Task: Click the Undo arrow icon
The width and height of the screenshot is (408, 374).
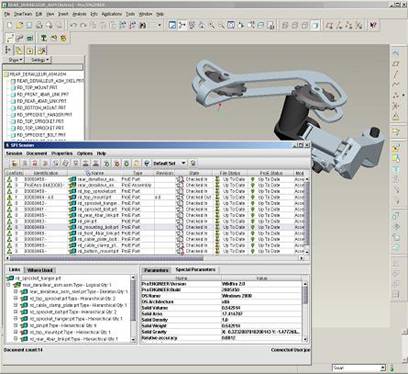Action: tap(74, 25)
